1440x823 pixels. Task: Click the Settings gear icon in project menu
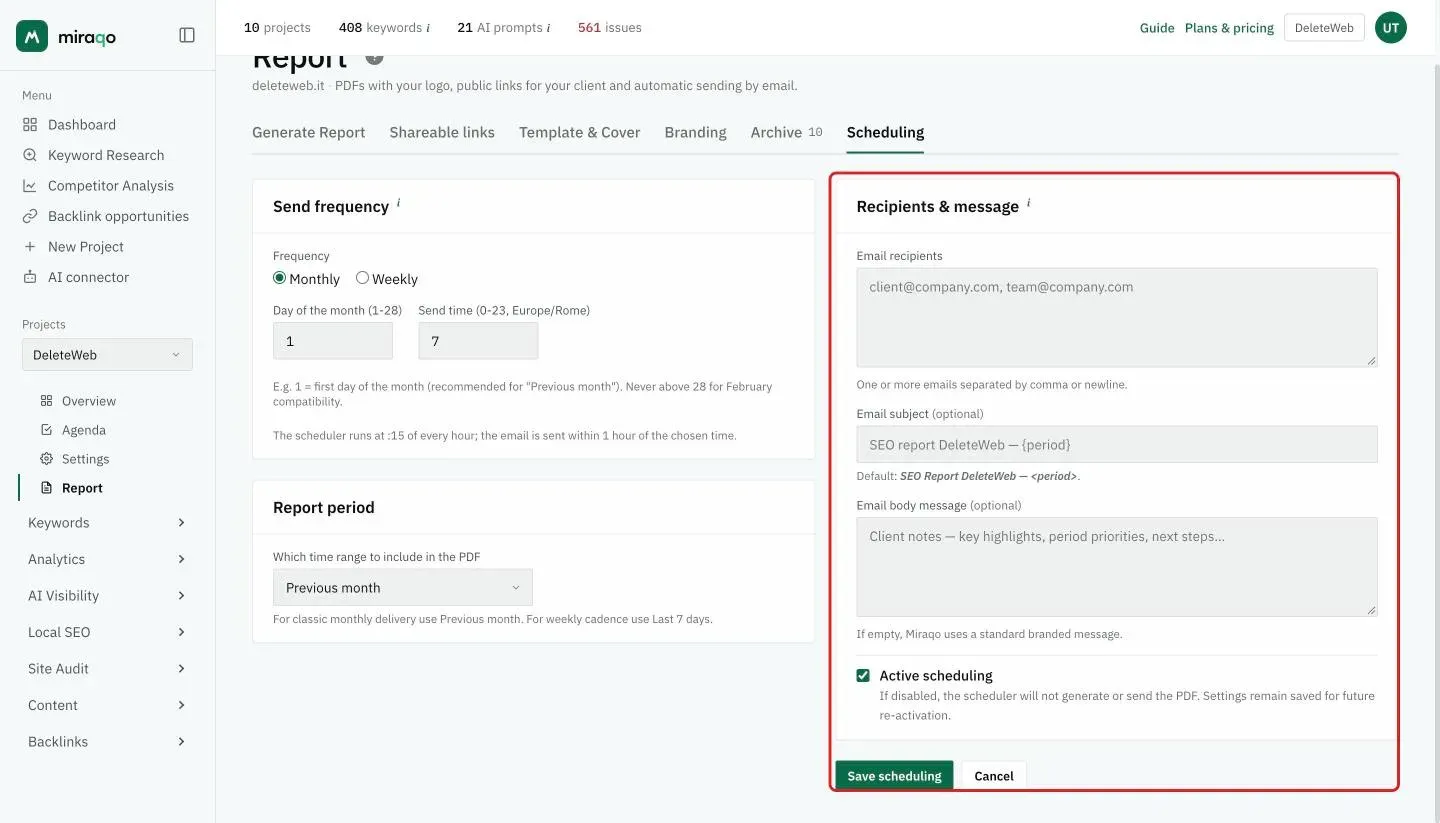(46, 459)
